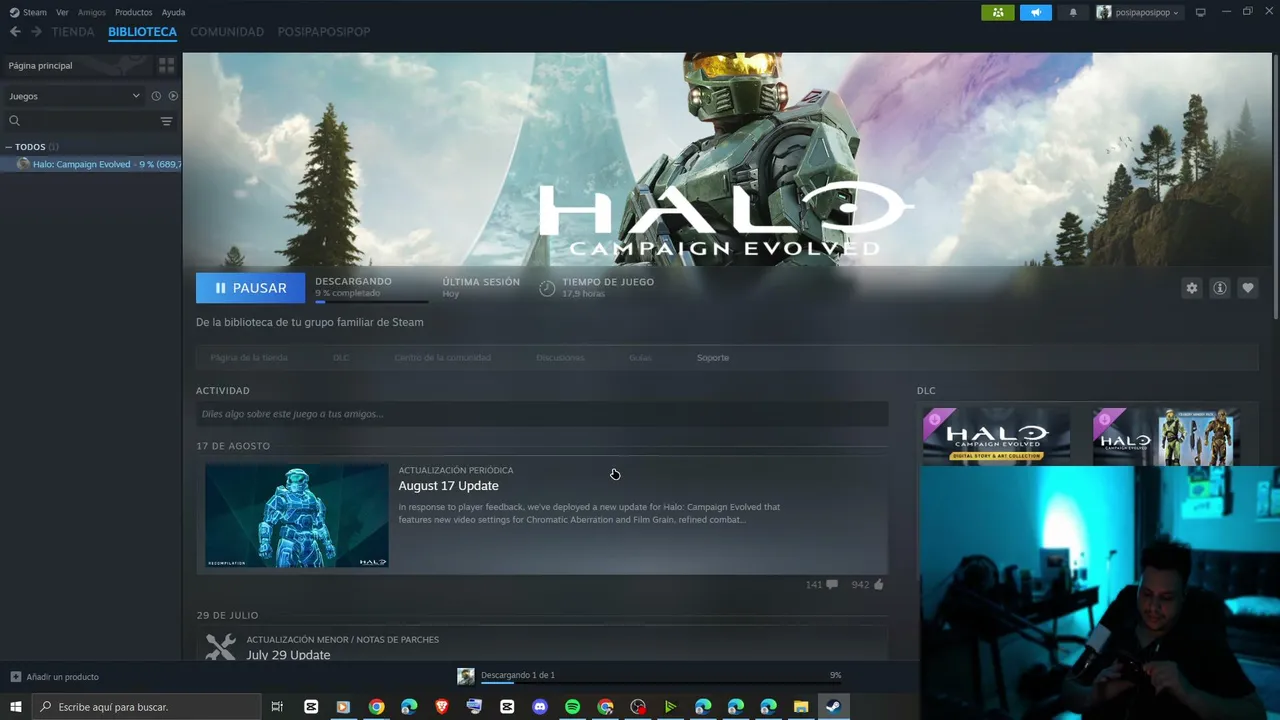Collapse the TODOS games category
The image size is (1280, 720).
pos(9,147)
